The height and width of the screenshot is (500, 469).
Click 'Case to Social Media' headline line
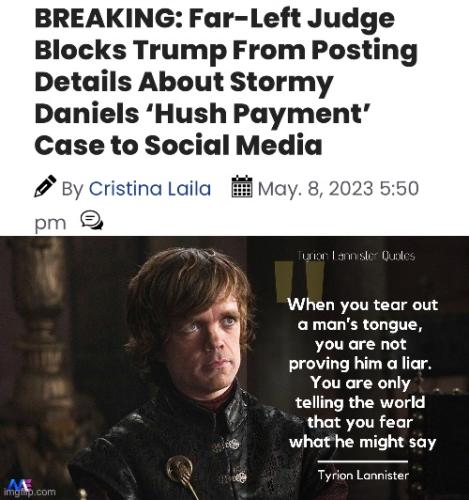coord(178,145)
